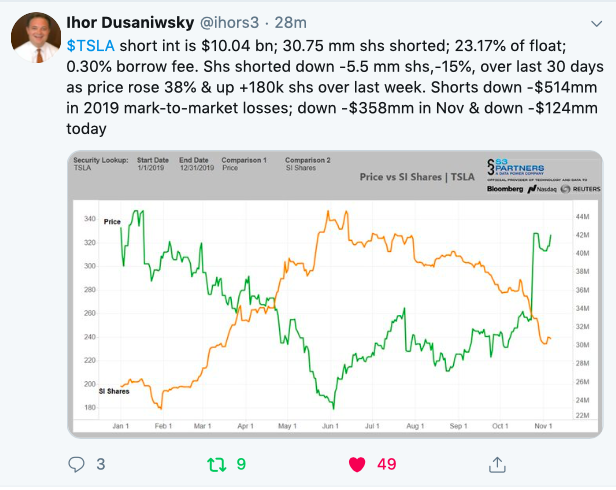View the 3 replies count

coord(100,464)
